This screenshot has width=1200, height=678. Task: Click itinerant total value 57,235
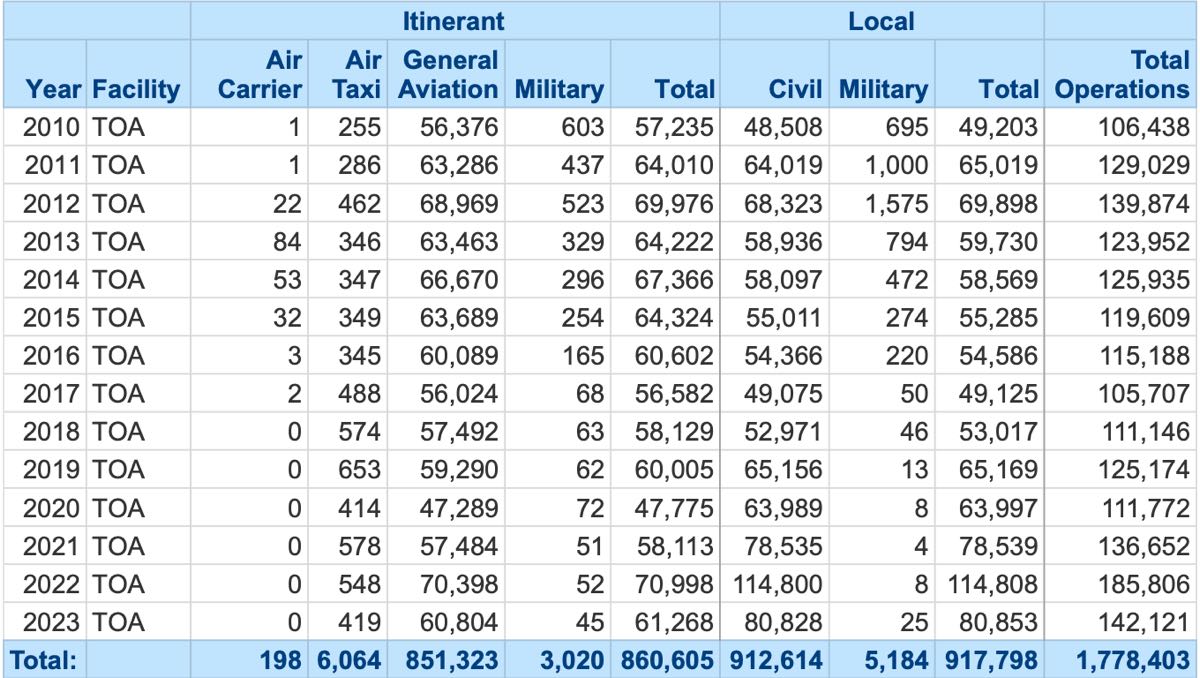[x=677, y=127]
